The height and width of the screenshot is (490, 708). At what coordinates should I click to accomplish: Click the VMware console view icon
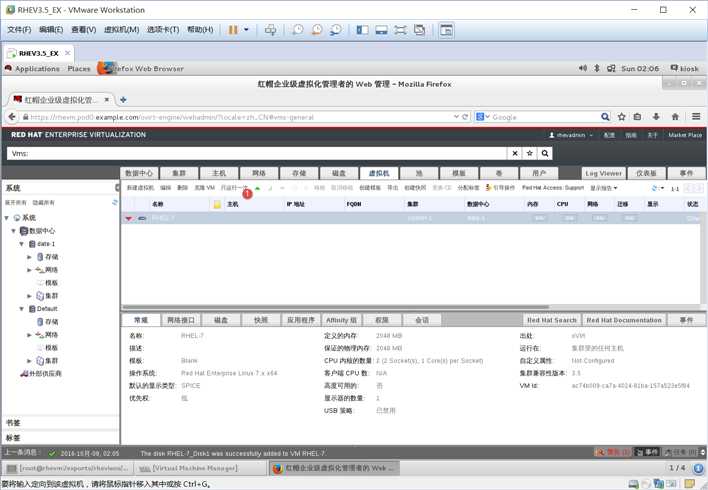point(446,30)
